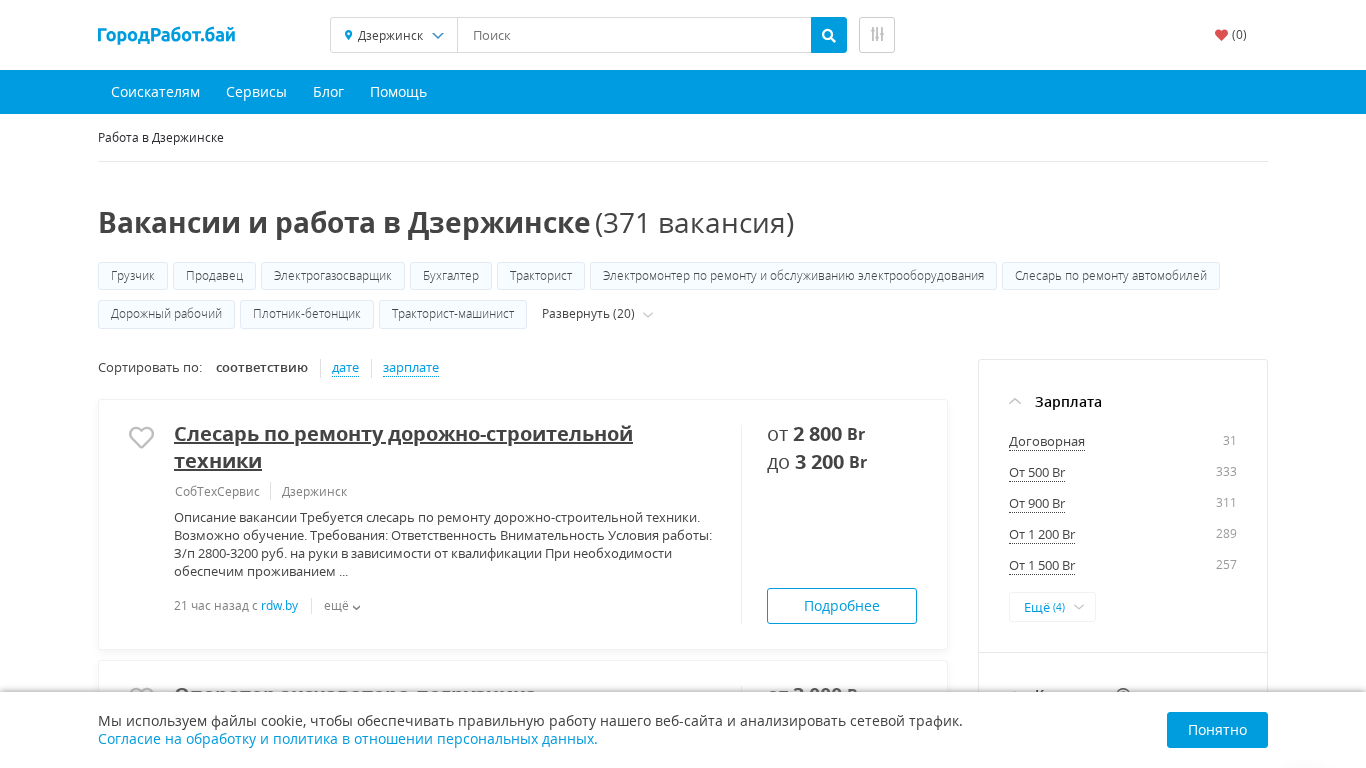Select the Бухгалтер tag
This screenshot has width=1366, height=768.
click(451, 276)
